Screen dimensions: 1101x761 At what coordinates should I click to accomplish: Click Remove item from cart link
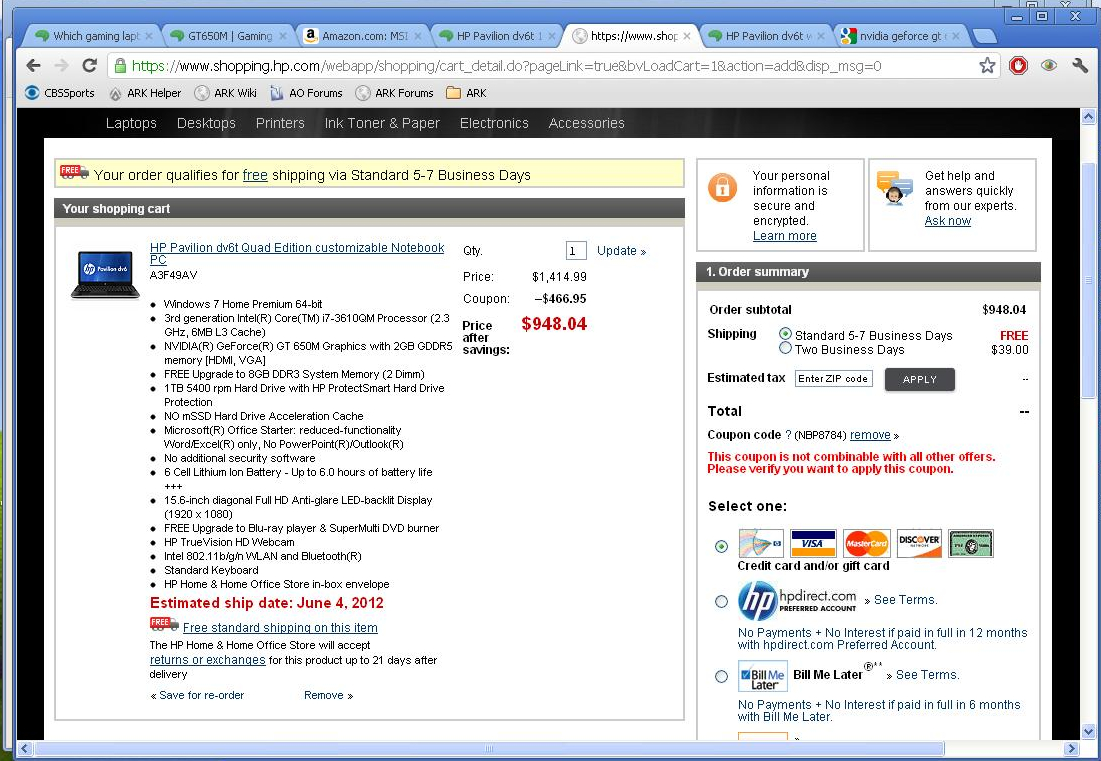pyautogui.click(x=329, y=695)
